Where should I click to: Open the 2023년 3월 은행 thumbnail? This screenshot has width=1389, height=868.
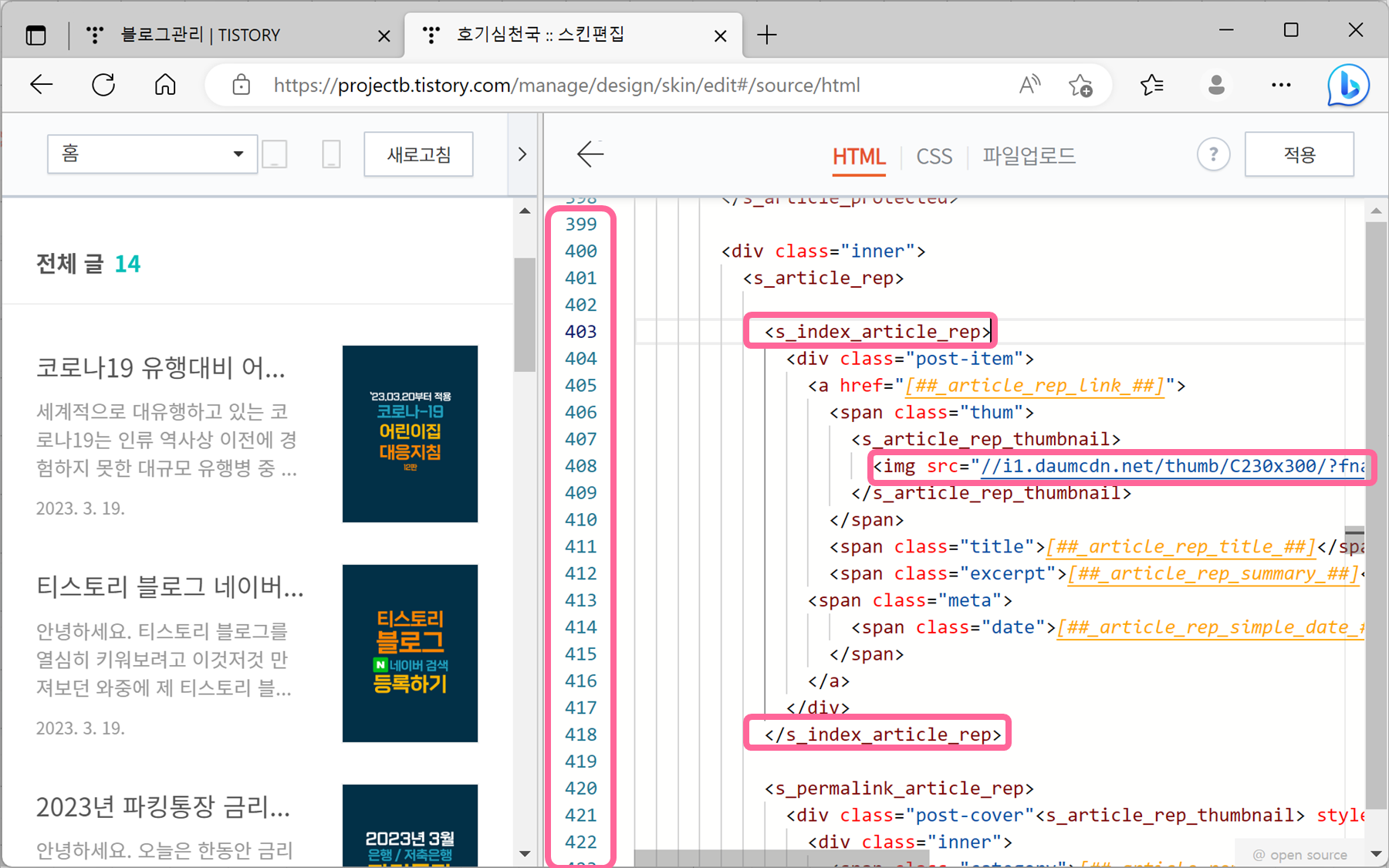click(410, 825)
